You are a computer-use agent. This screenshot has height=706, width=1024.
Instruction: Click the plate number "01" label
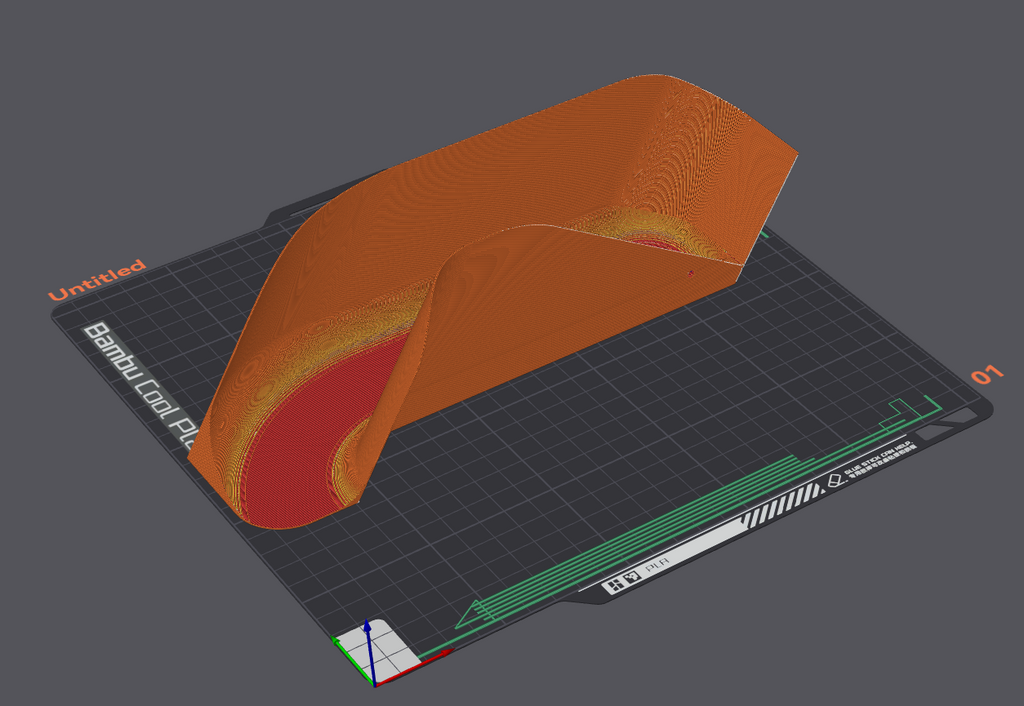pyautogui.click(x=987, y=375)
